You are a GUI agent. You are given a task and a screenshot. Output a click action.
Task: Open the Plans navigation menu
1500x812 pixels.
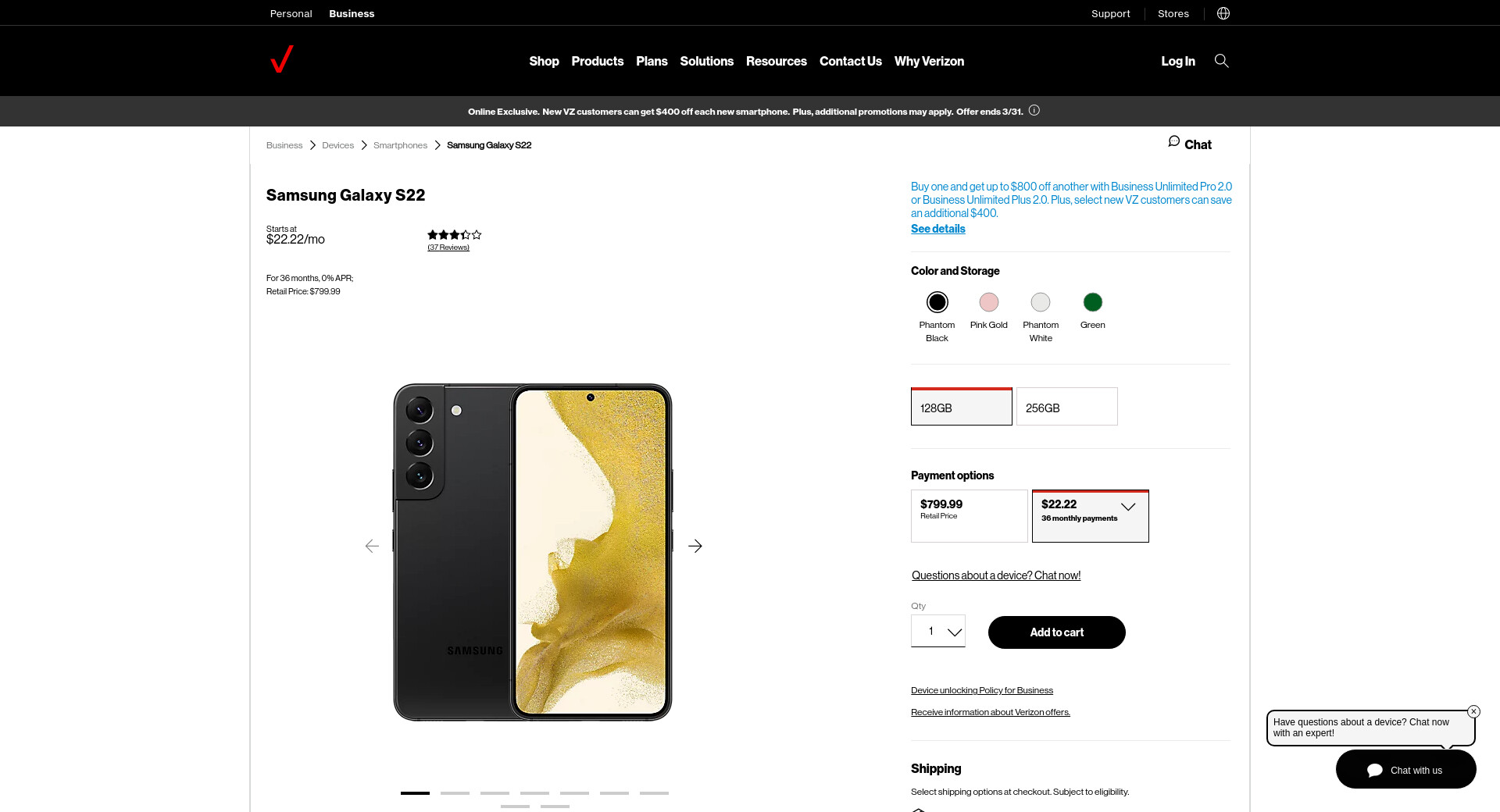point(652,61)
